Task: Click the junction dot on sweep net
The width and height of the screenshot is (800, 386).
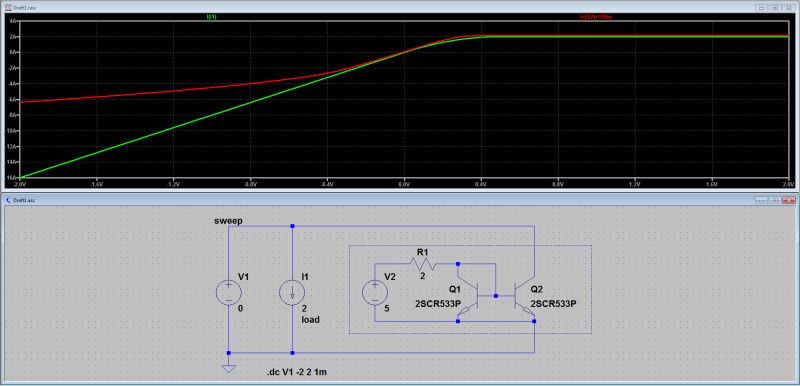Action: coord(292,226)
